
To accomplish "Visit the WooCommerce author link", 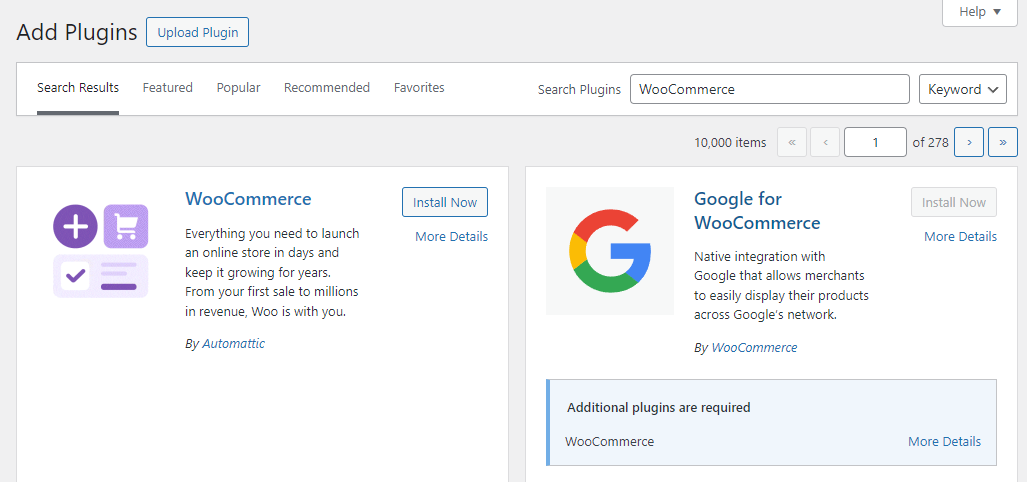I will [755, 348].
